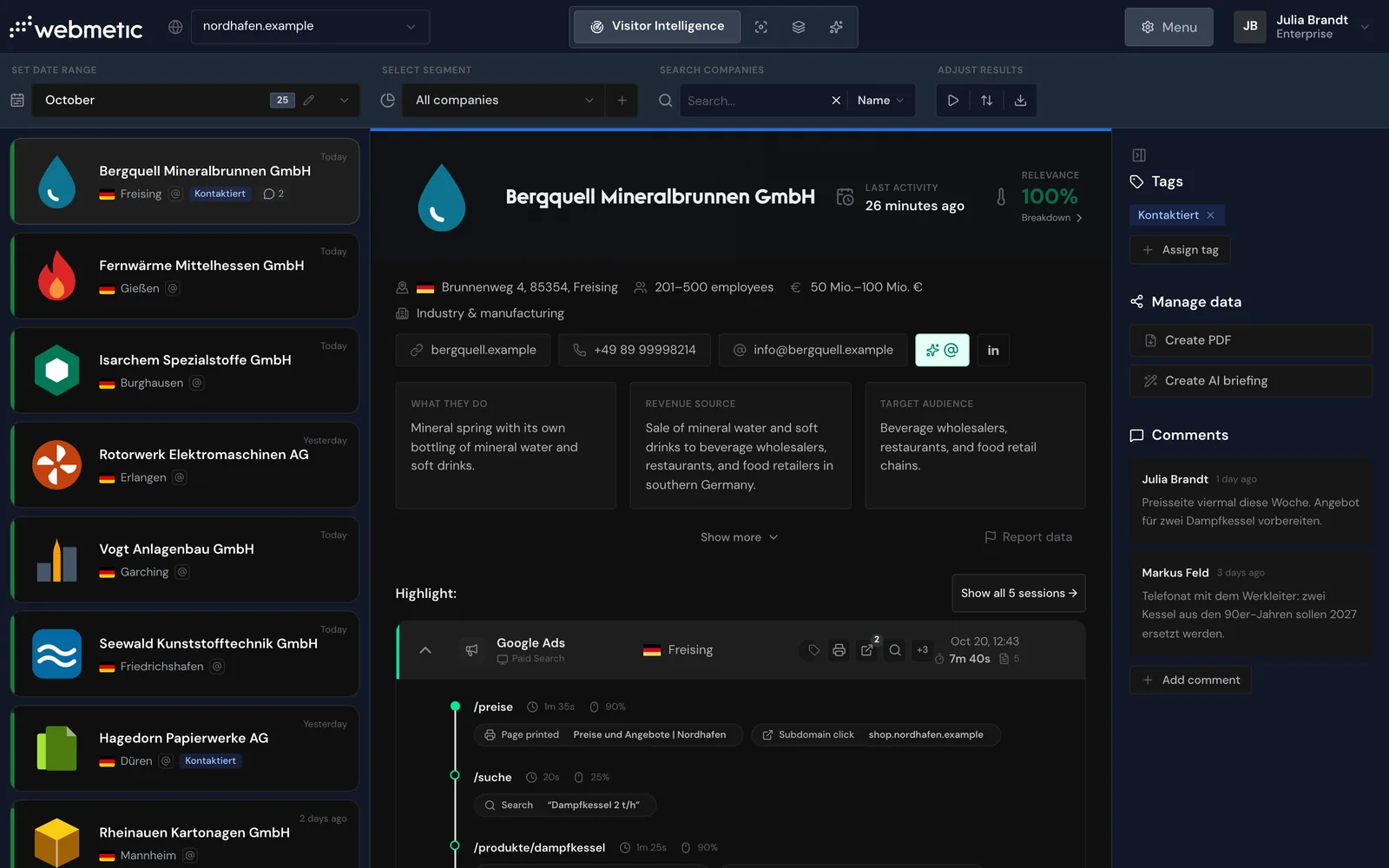1389x868 pixels.
Task: Collapse the right sidebar panel icon
Action: click(x=1139, y=155)
